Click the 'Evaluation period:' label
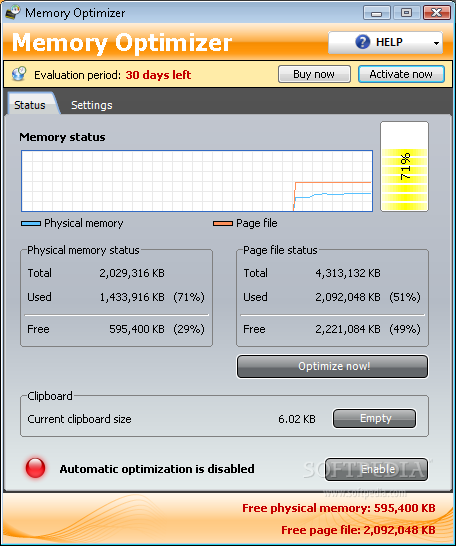Image resolution: width=456 pixels, height=546 pixels. click(77, 75)
